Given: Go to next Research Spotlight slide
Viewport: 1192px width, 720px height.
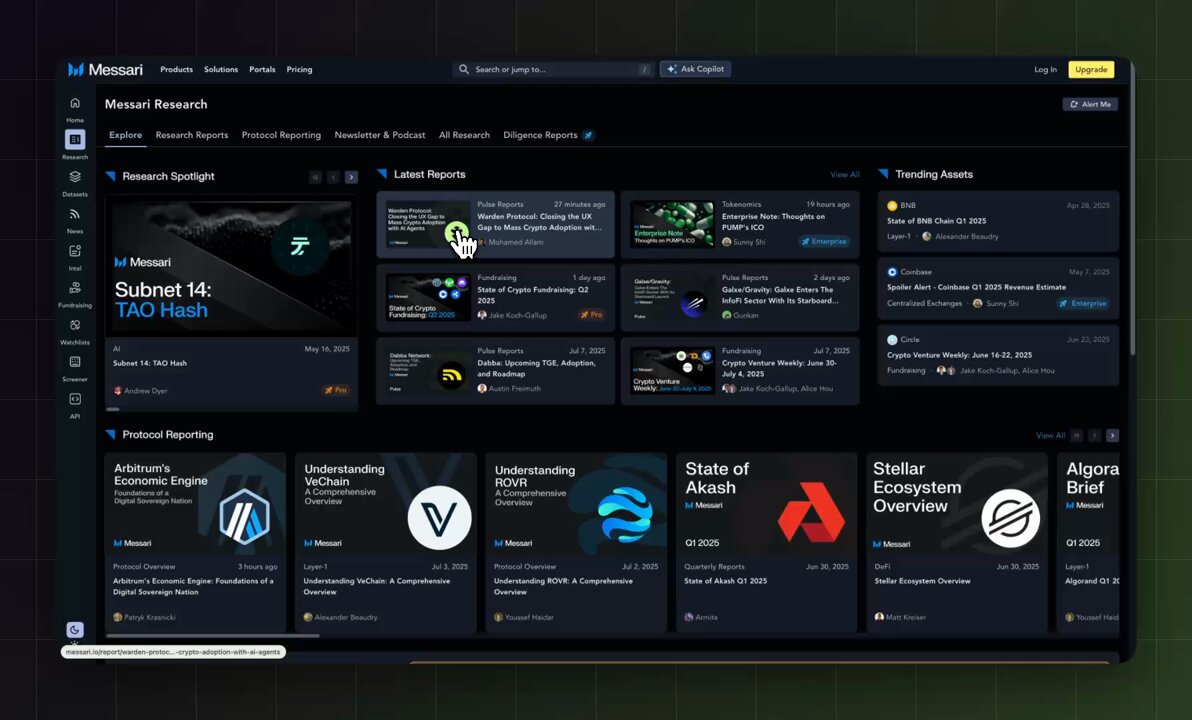Looking at the screenshot, I should click(x=351, y=177).
